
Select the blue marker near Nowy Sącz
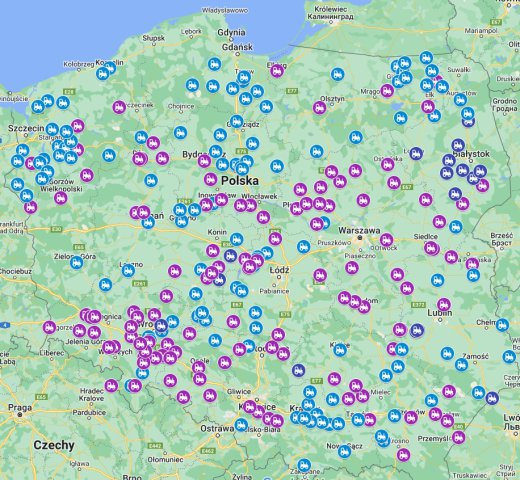click(x=344, y=452)
